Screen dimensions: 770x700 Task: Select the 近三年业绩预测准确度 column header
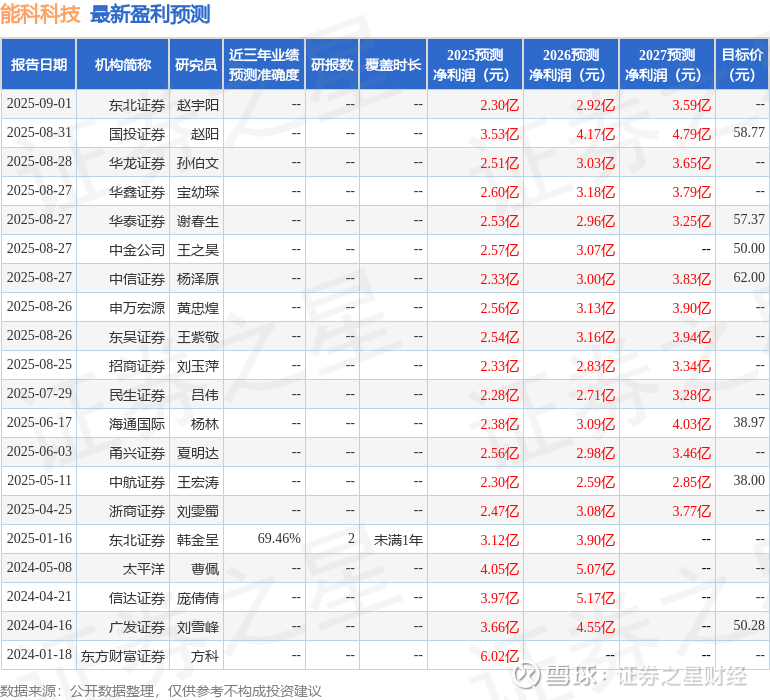pyautogui.click(x=264, y=64)
